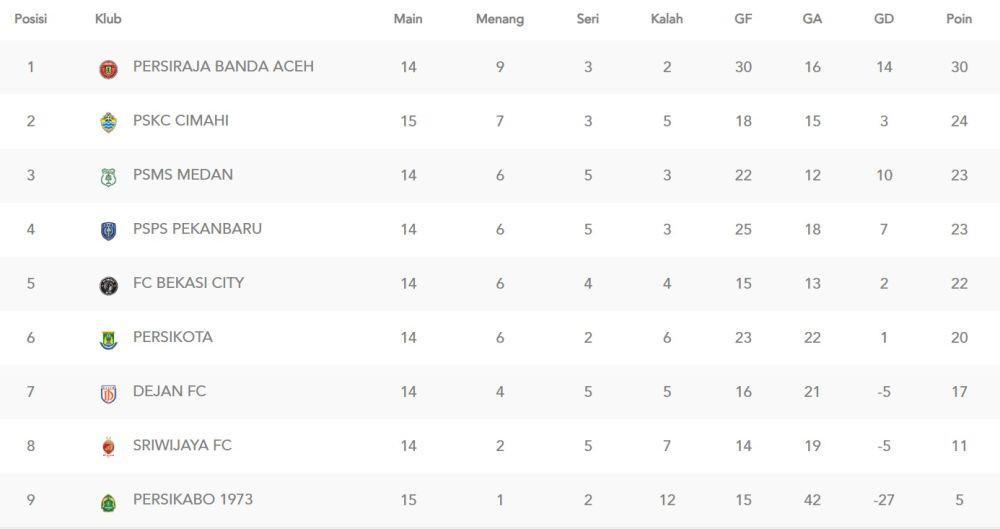Click the PERSIKABO 1973 club name
Screen dimensions: 1000x529
coord(193,500)
